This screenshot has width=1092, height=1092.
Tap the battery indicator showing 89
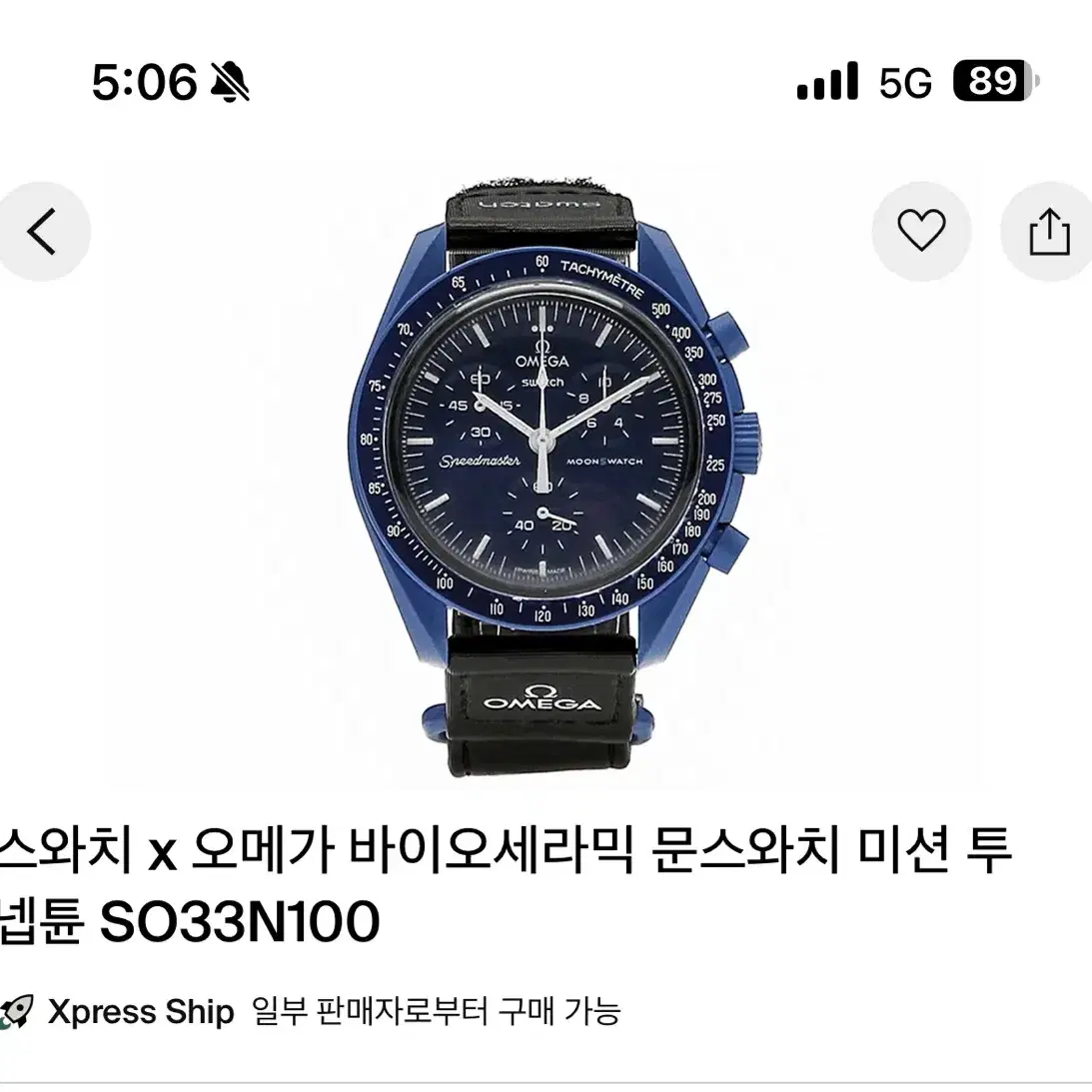coord(996,81)
